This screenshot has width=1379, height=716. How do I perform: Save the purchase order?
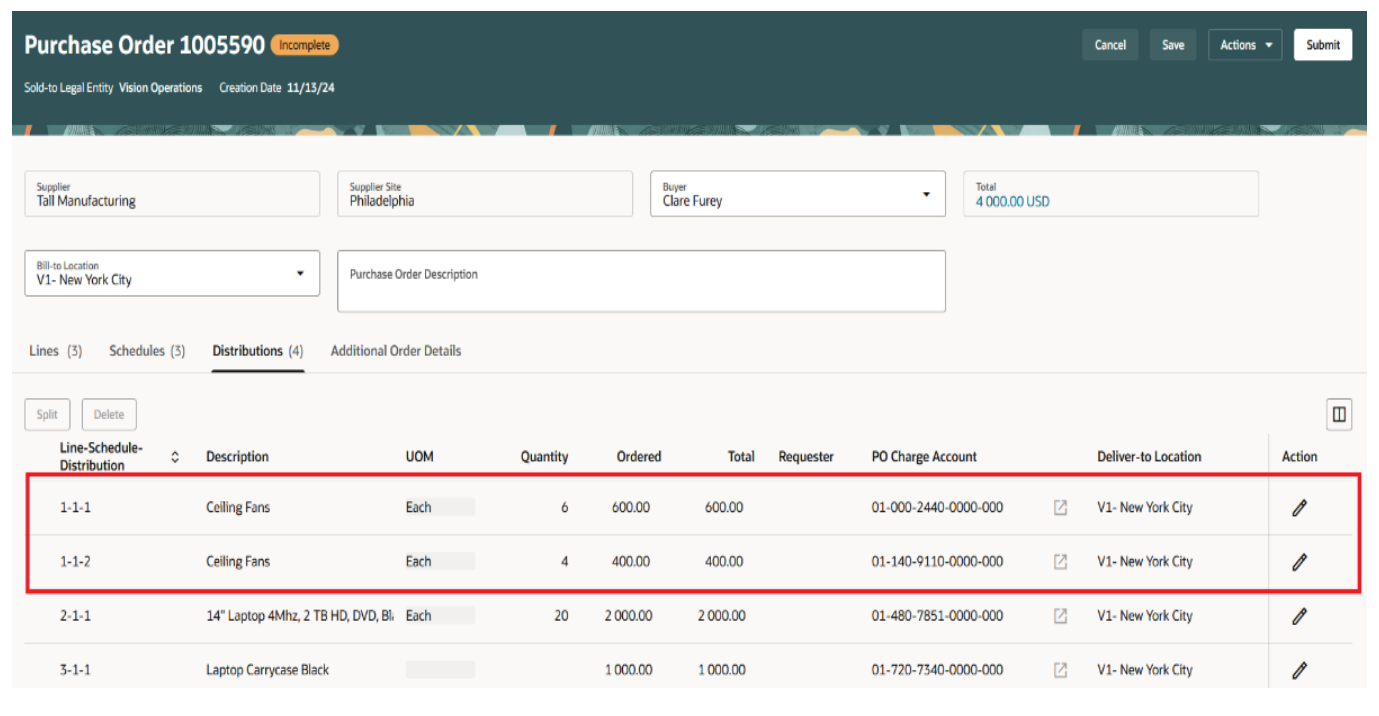[1172, 44]
